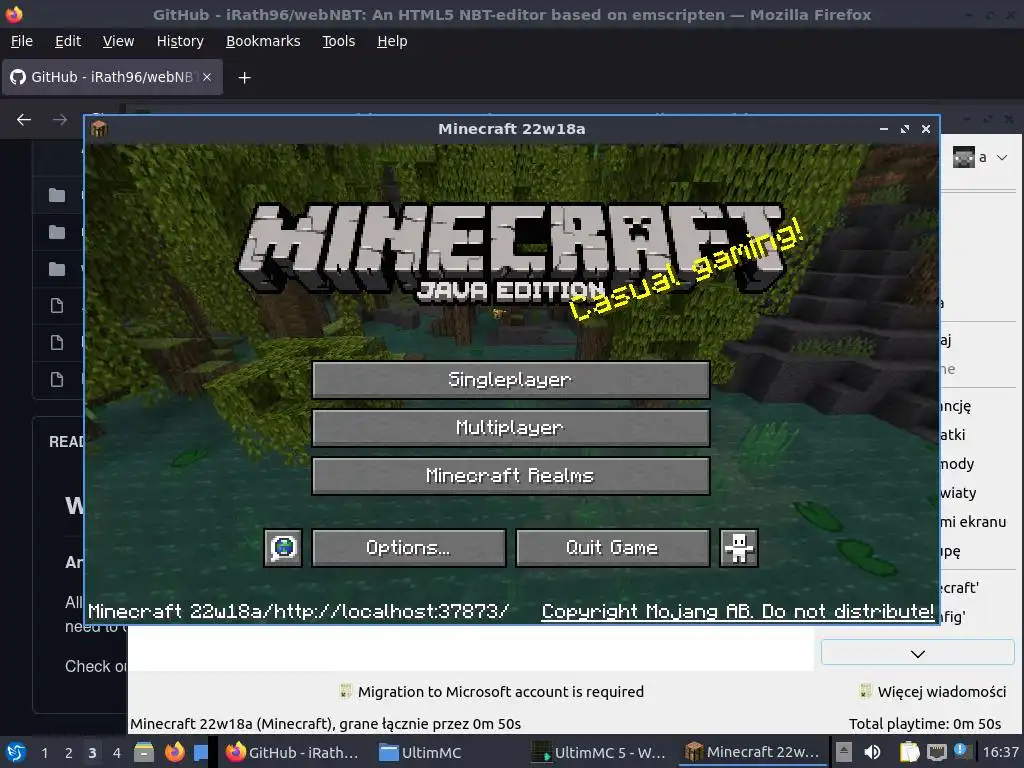Open the clipboard manager tray icon

pyautogui.click(x=909, y=752)
